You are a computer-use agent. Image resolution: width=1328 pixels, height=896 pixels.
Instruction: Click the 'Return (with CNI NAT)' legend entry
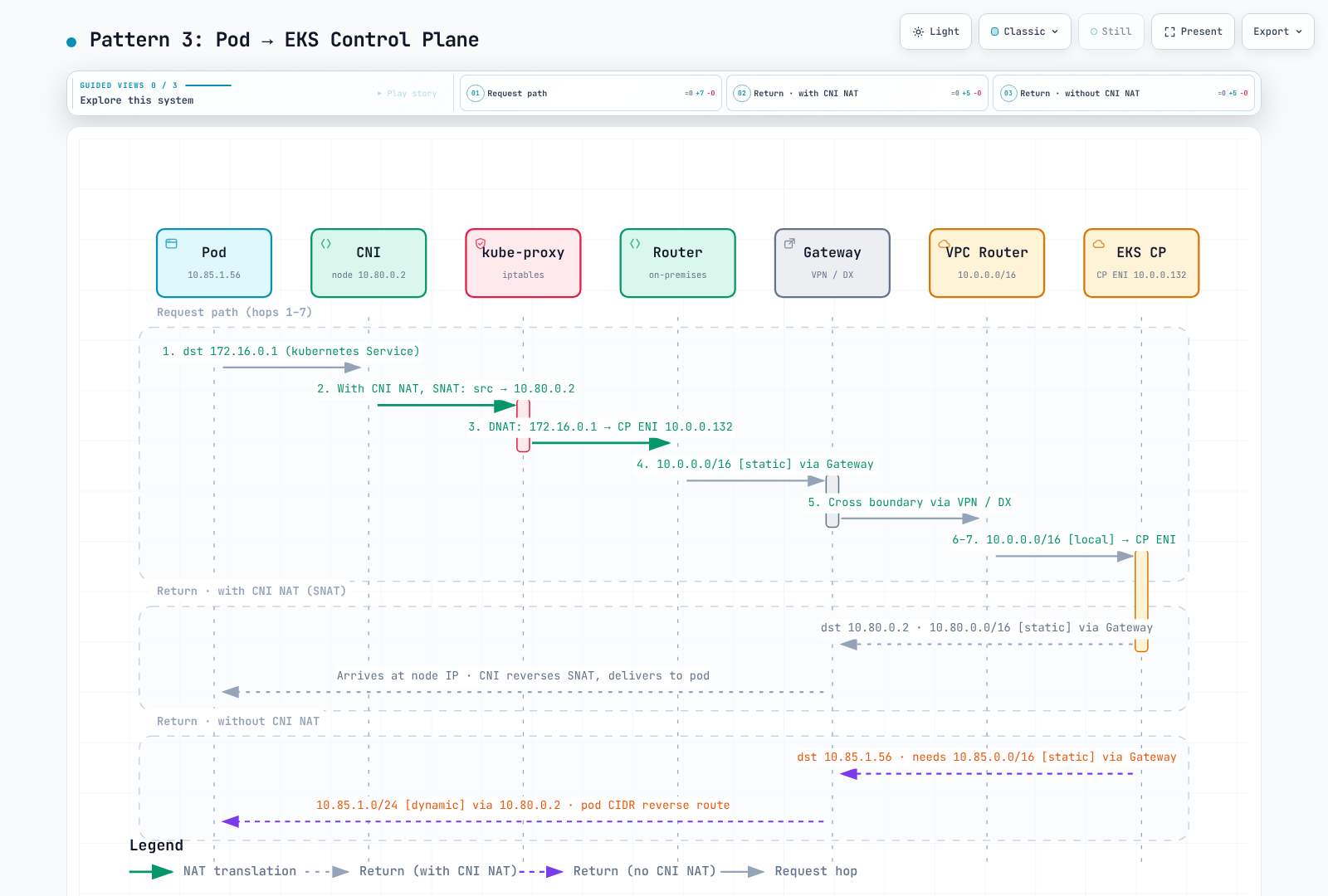tap(412, 872)
